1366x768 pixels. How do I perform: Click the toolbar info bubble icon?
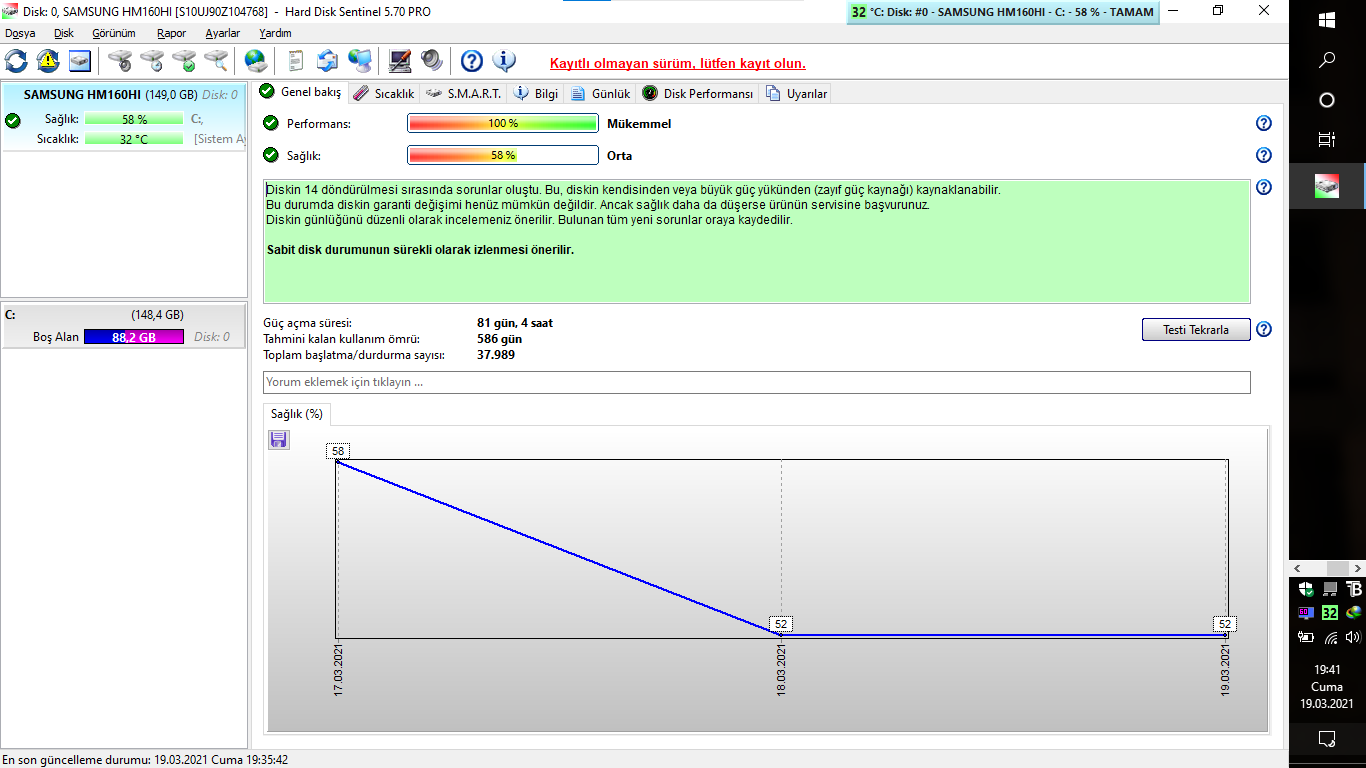click(x=504, y=61)
